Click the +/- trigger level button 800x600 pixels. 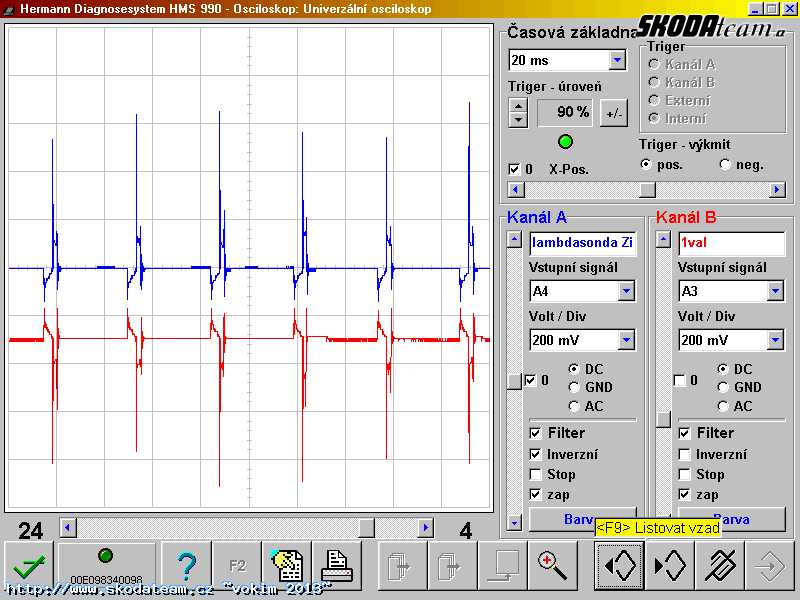pos(613,113)
